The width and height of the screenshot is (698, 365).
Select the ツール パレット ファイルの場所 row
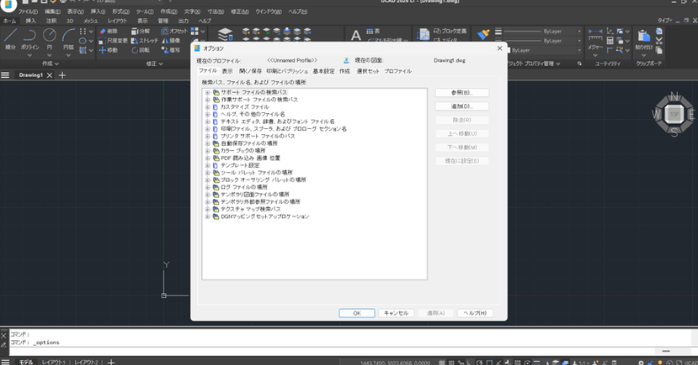coord(256,173)
